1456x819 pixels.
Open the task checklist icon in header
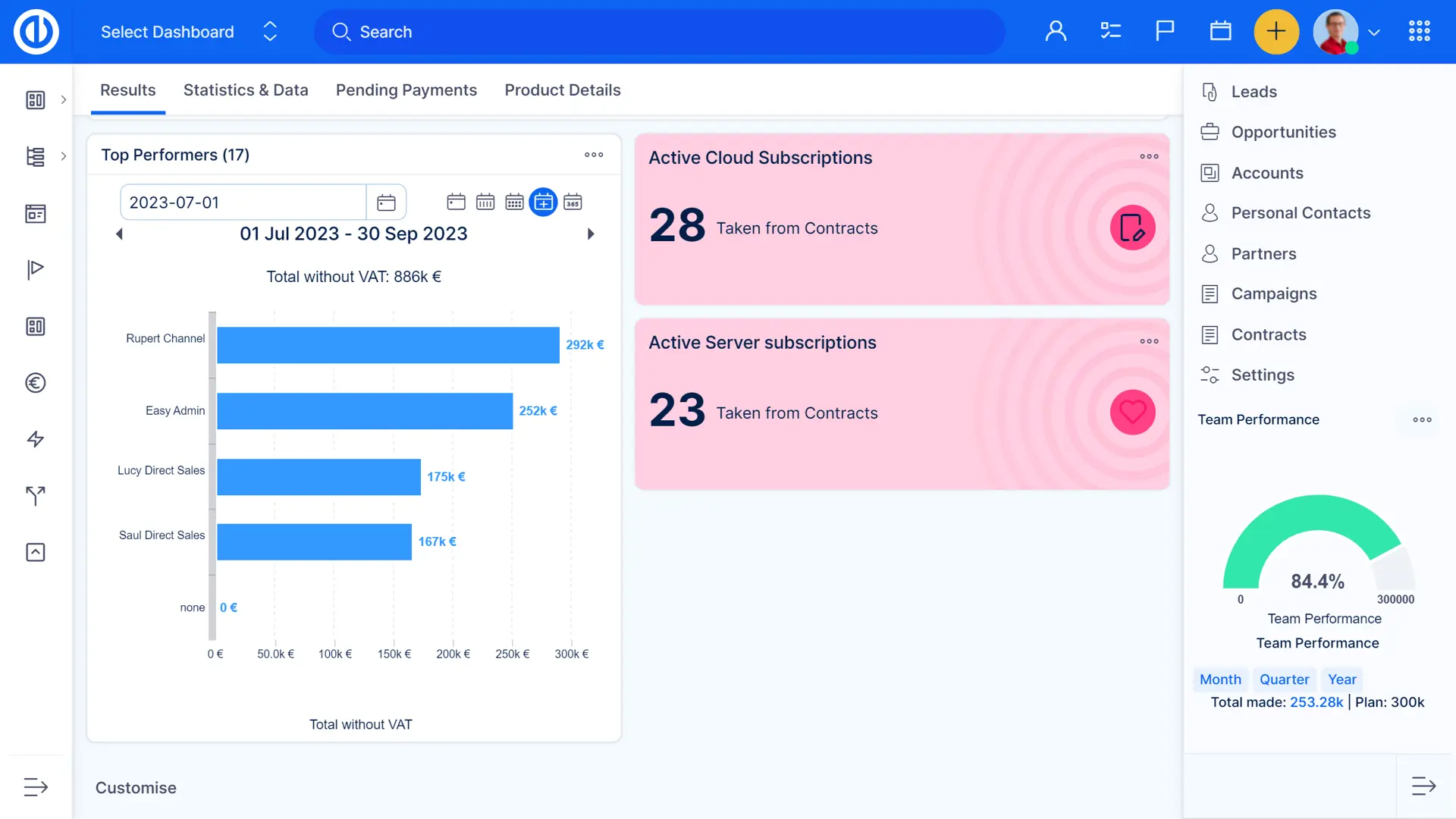tap(1110, 31)
